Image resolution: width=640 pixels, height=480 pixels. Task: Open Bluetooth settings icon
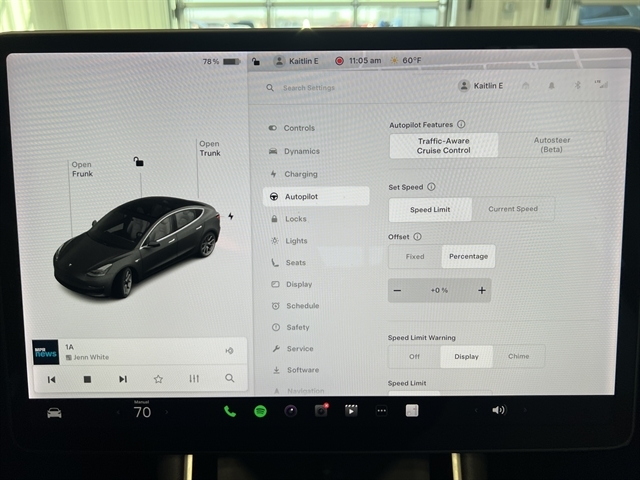tap(577, 85)
